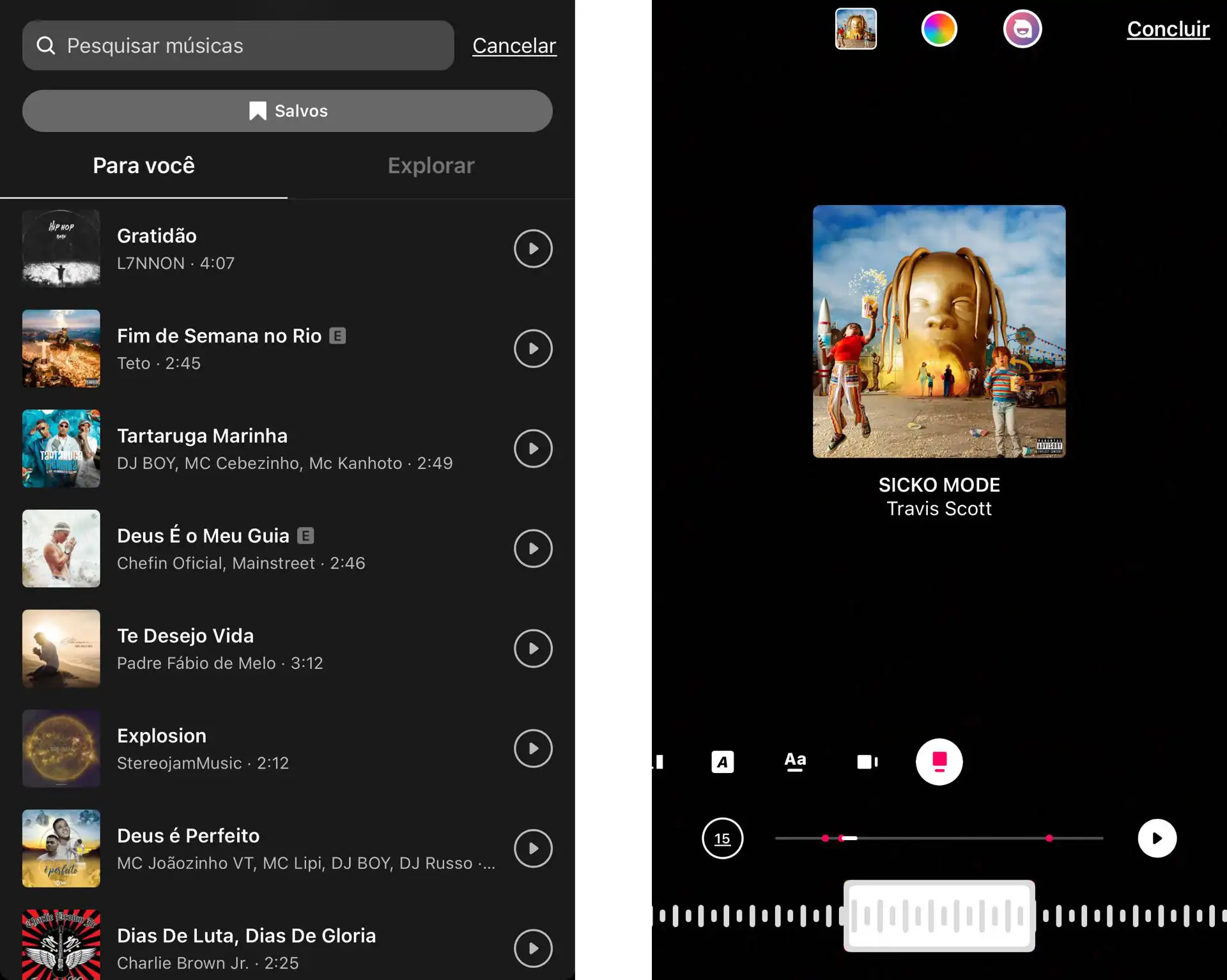
Task: Select the Para você tab
Action: (144, 165)
